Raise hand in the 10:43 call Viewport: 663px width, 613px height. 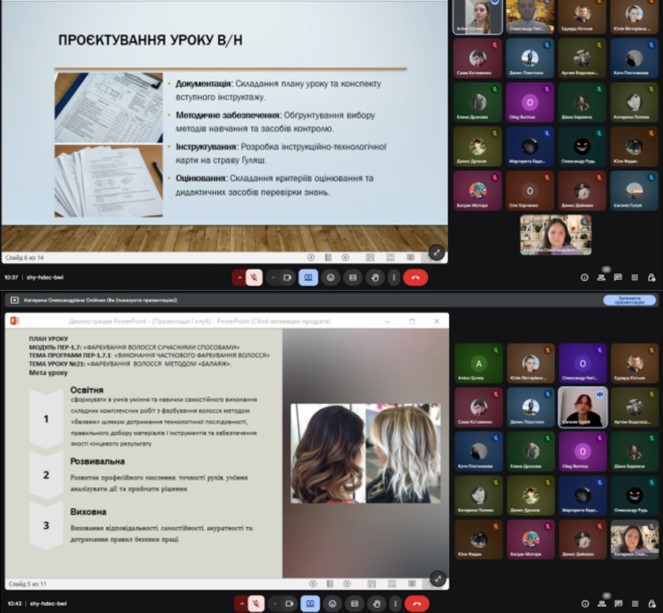375,604
